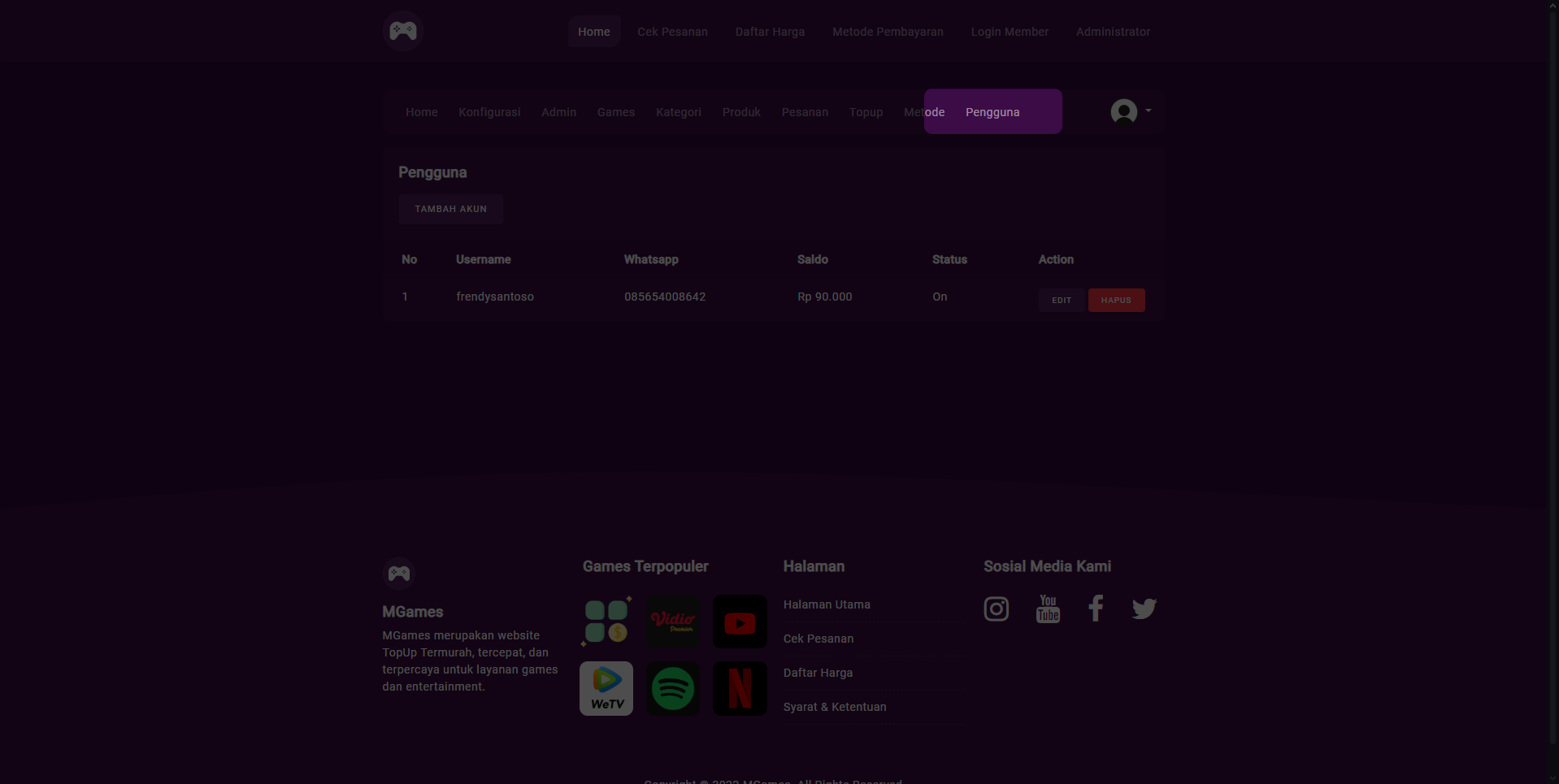Viewport: 1559px width, 784px height.
Task: Switch to Topup tab
Action: (866, 112)
